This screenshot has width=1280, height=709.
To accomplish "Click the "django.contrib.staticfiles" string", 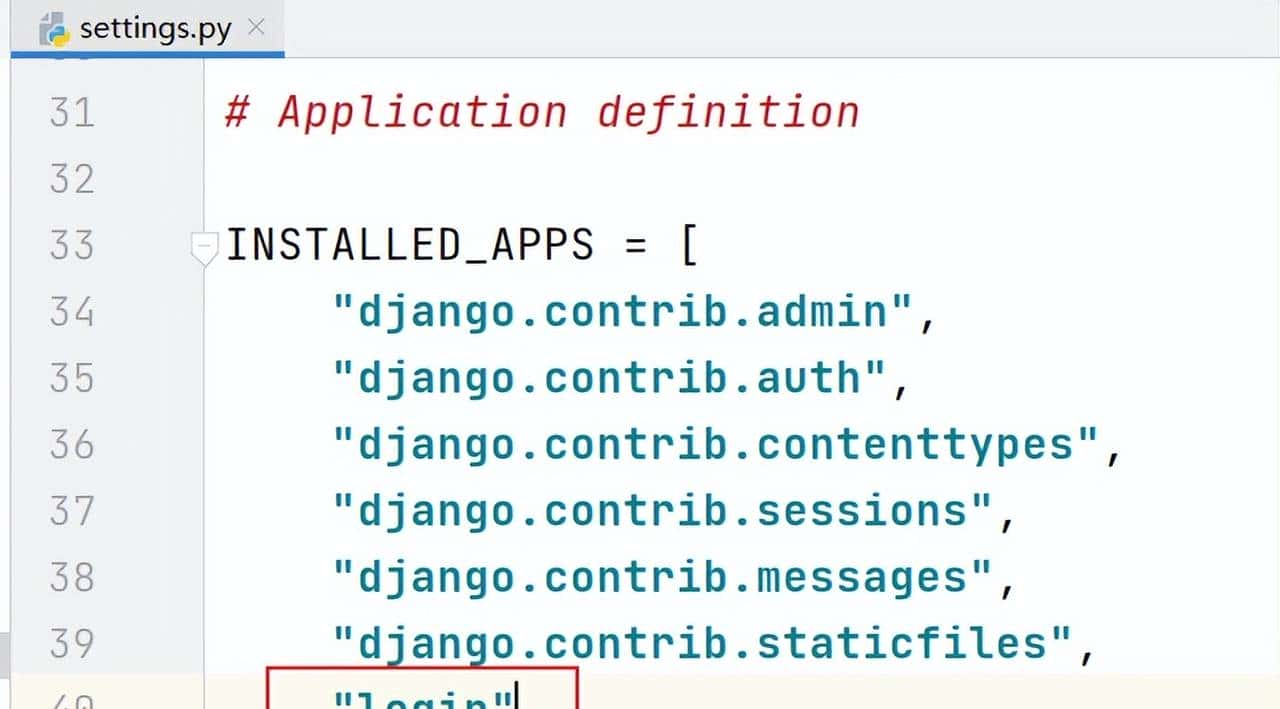I will click(702, 643).
